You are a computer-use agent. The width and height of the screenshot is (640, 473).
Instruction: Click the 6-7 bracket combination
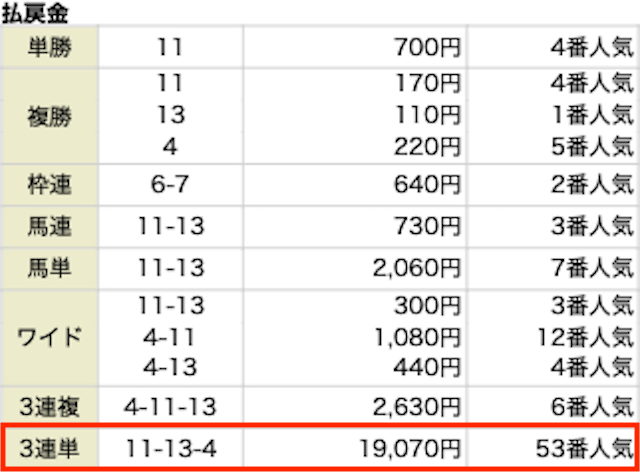tap(170, 184)
